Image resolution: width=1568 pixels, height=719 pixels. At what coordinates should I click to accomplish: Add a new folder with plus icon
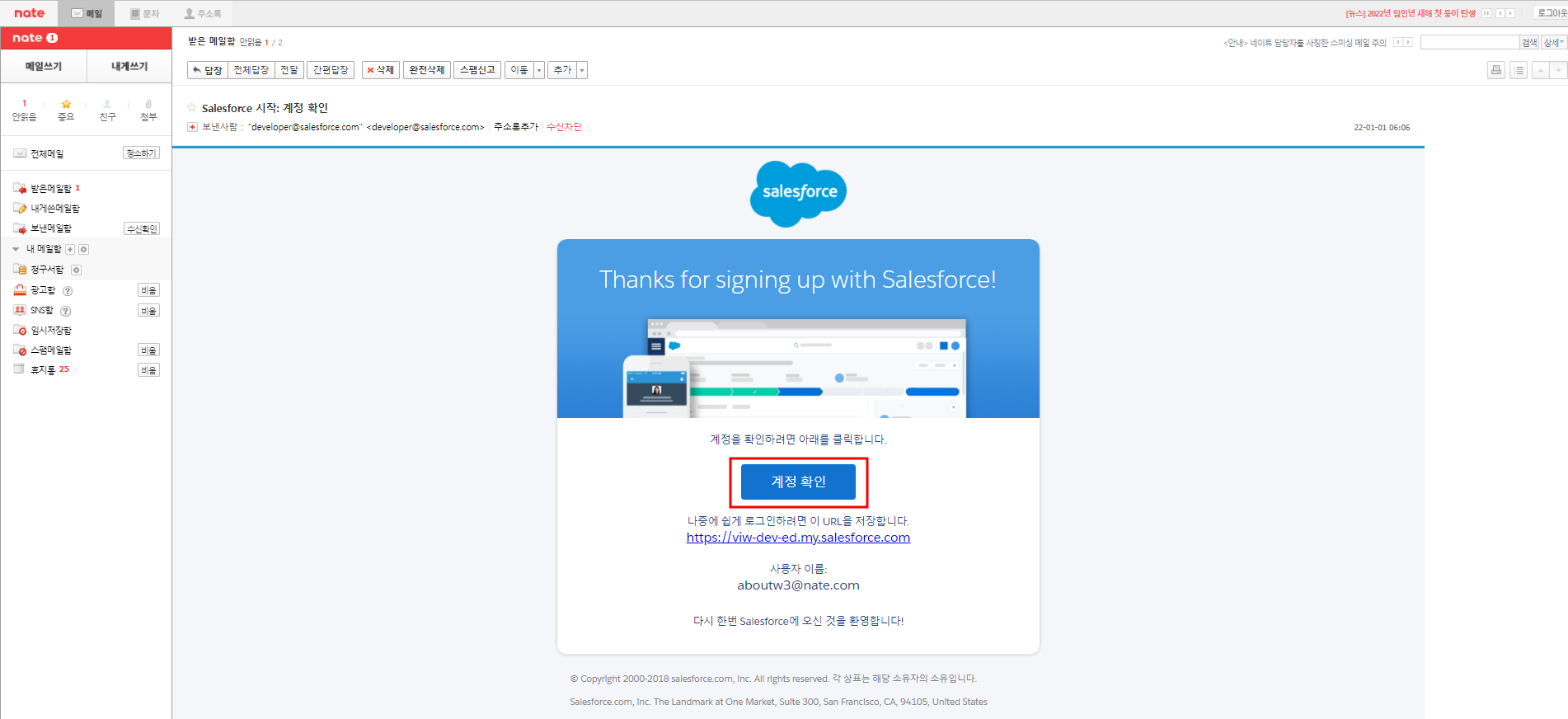(70, 249)
